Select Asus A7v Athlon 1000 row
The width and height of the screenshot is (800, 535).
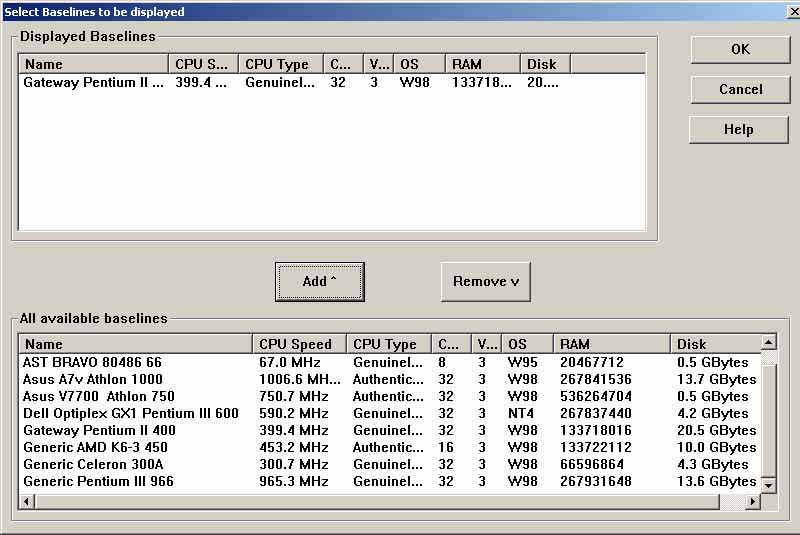[93, 379]
